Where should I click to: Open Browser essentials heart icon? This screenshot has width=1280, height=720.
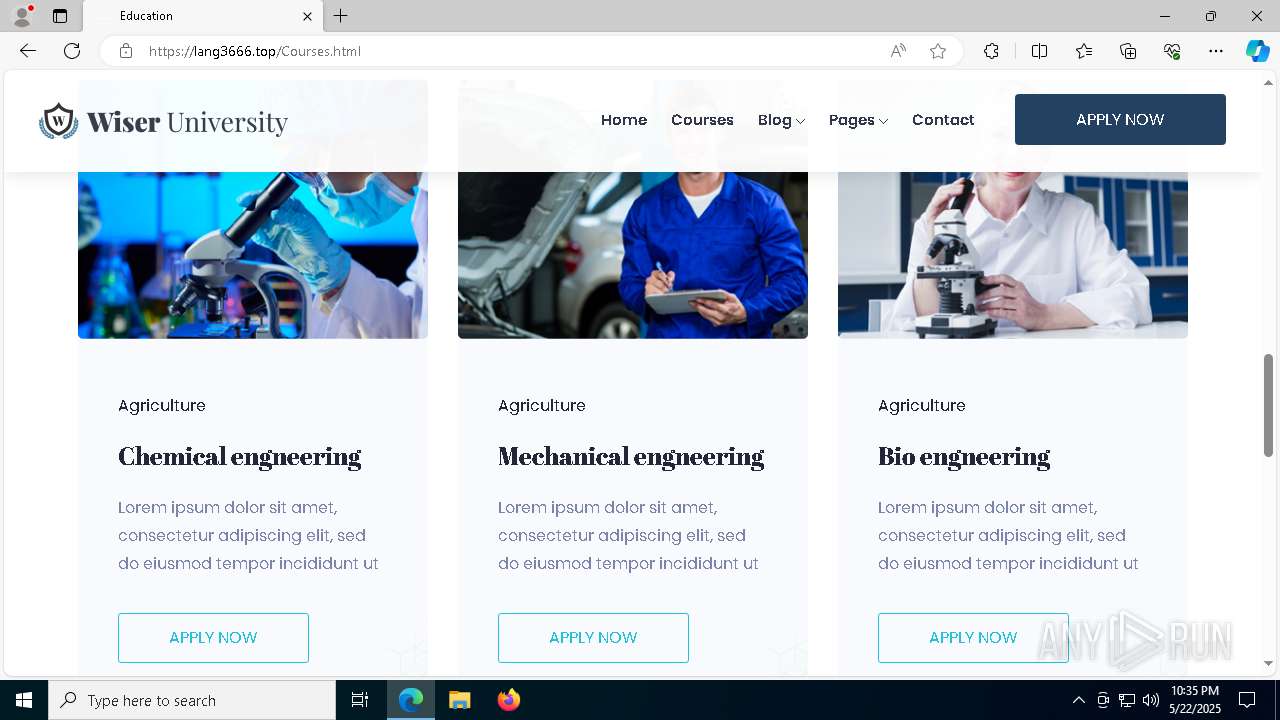pyautogui.click(x=1172, y=51)
